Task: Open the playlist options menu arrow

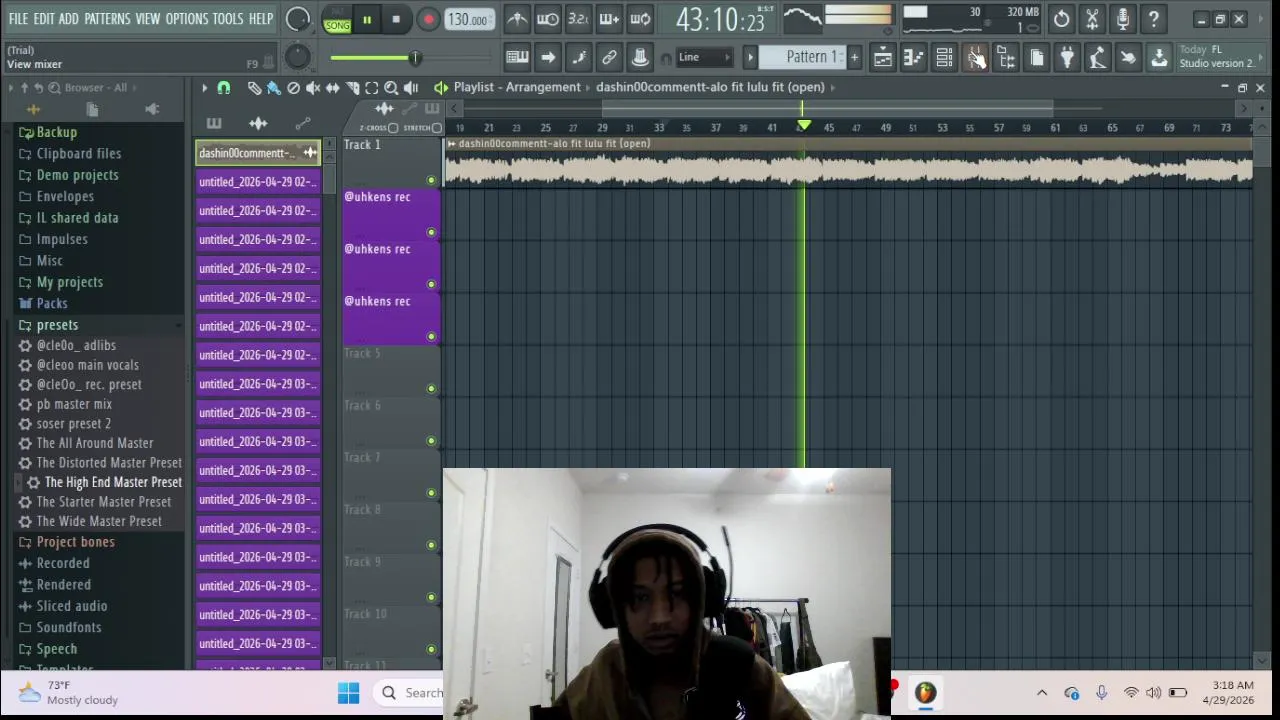Action: 204,88
